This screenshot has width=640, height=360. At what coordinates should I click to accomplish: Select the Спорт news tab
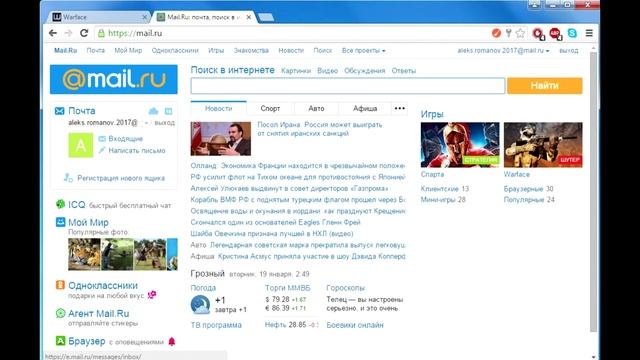tap(270, 108)
